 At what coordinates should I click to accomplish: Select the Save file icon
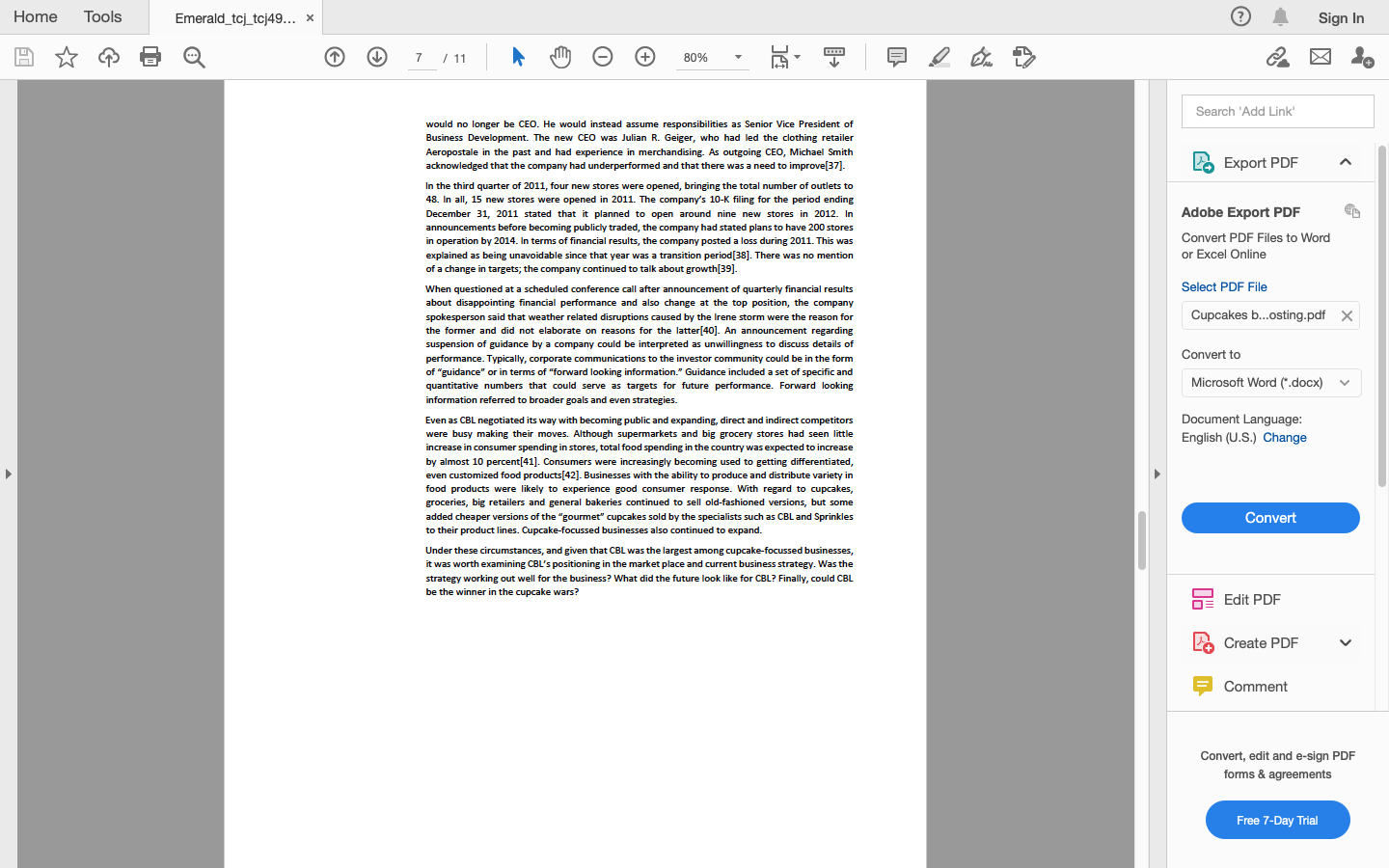click(23, 57)
